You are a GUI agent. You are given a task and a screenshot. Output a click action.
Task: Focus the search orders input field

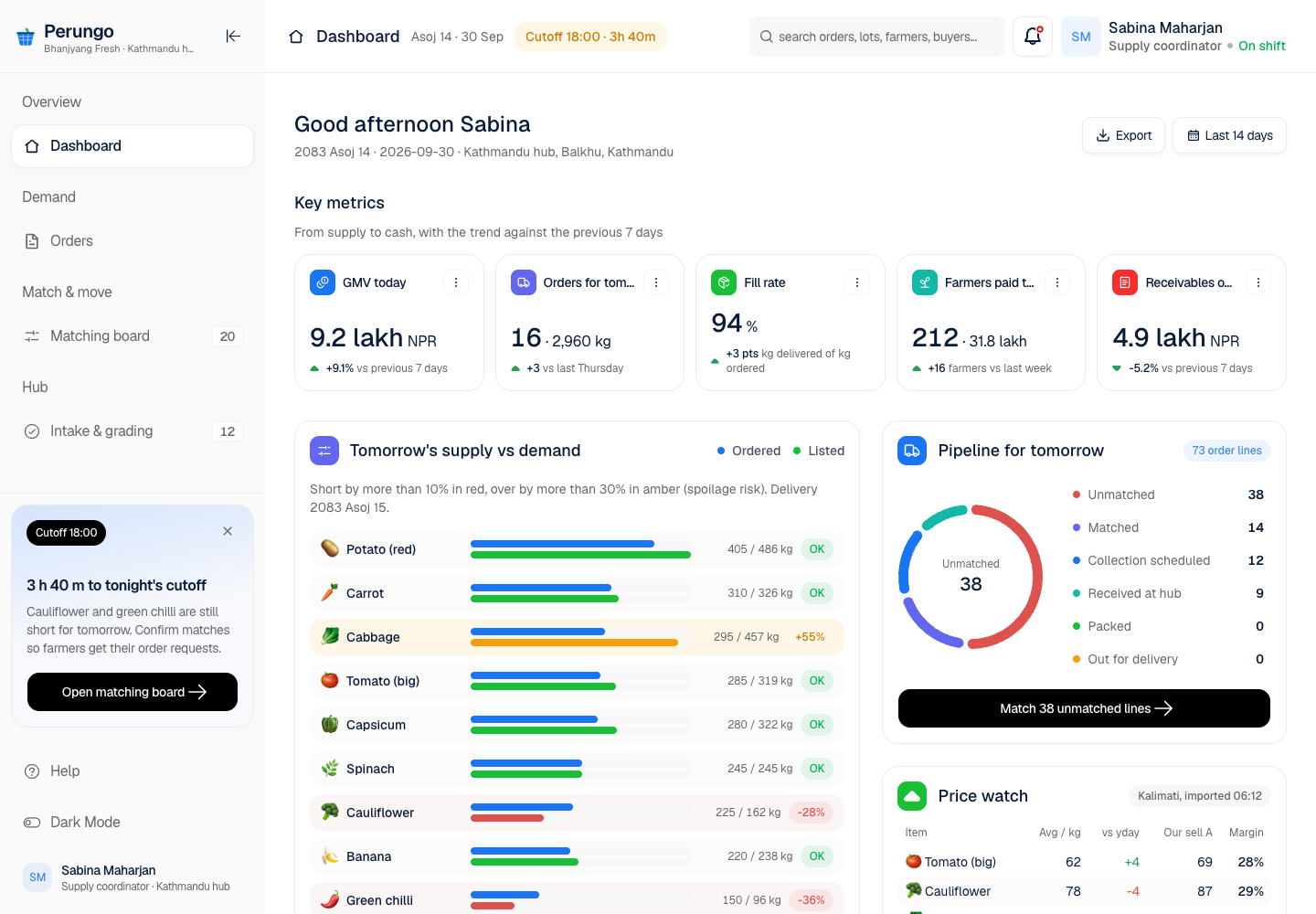tap(877, 37)
